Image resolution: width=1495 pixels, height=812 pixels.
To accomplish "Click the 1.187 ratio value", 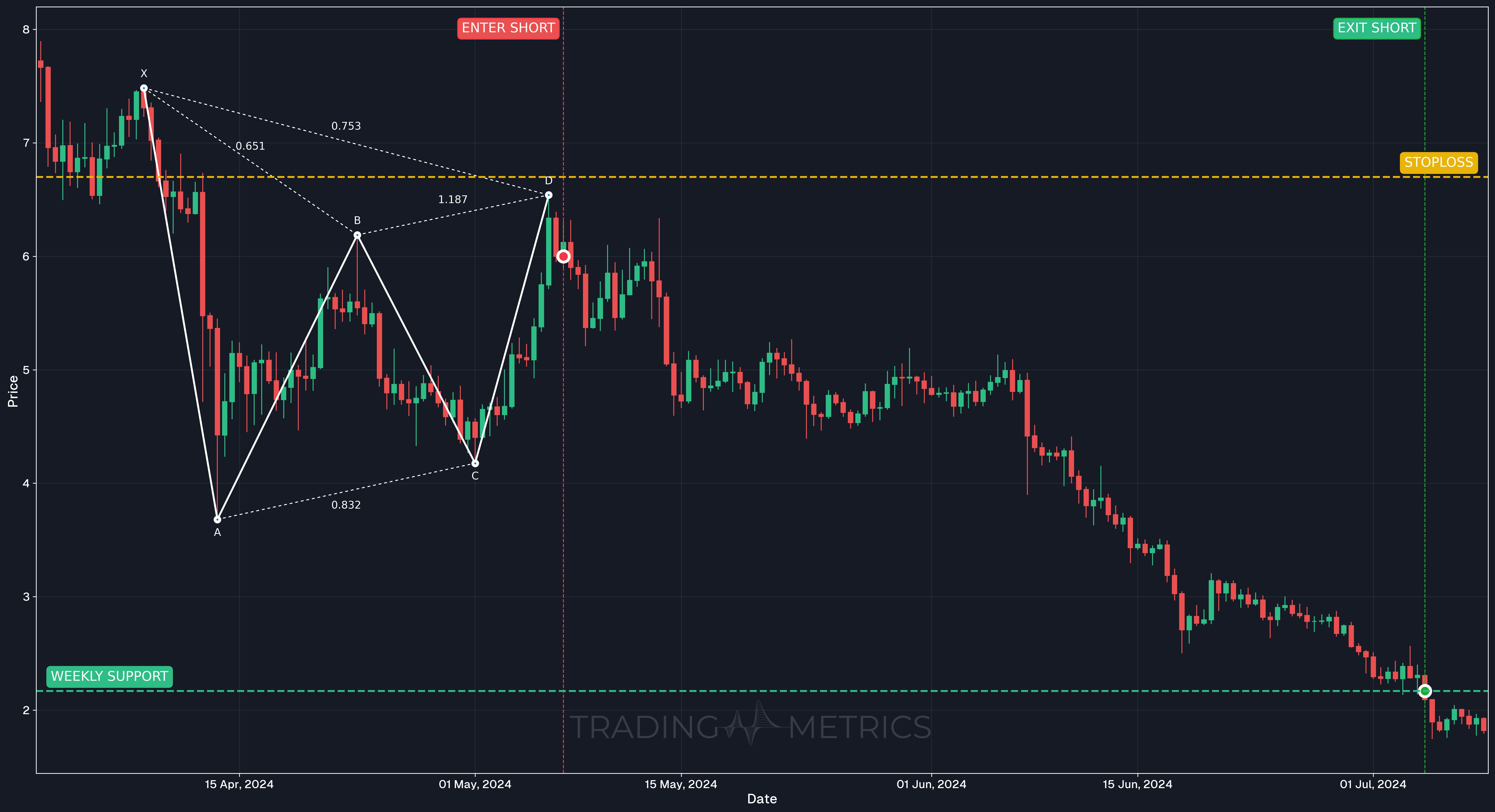I will pos(453,199).
